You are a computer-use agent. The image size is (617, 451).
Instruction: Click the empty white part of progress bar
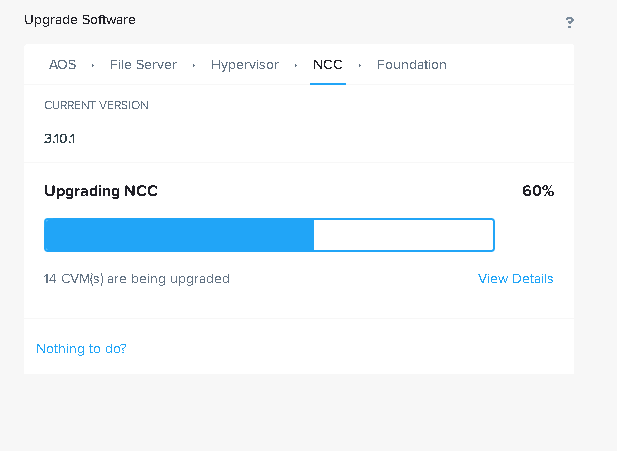pos(404,235)
